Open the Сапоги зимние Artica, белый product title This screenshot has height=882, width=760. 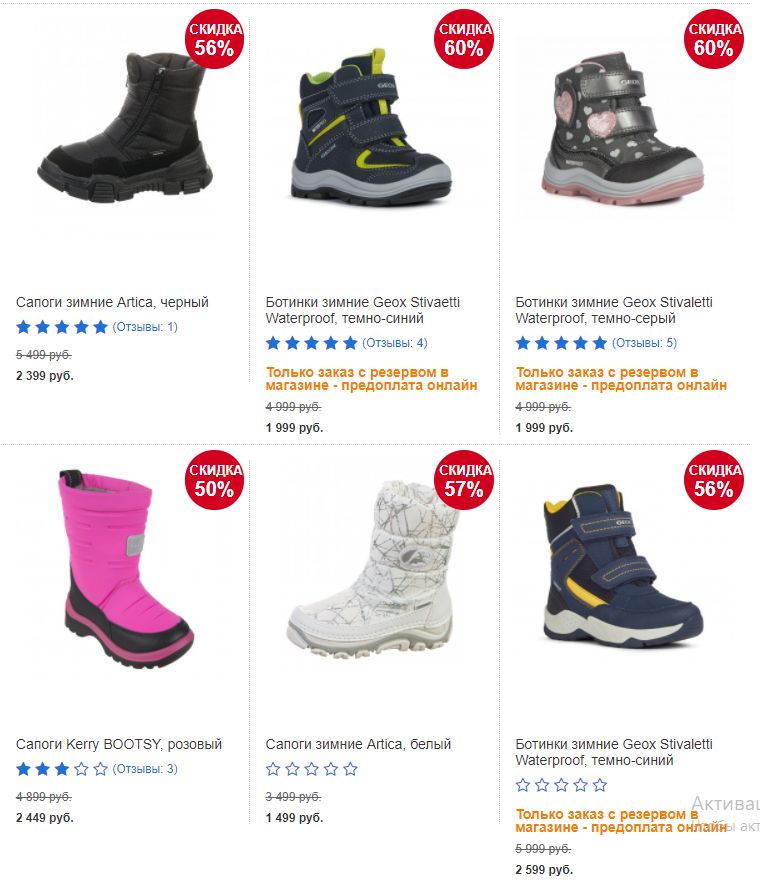click(358, 744)
